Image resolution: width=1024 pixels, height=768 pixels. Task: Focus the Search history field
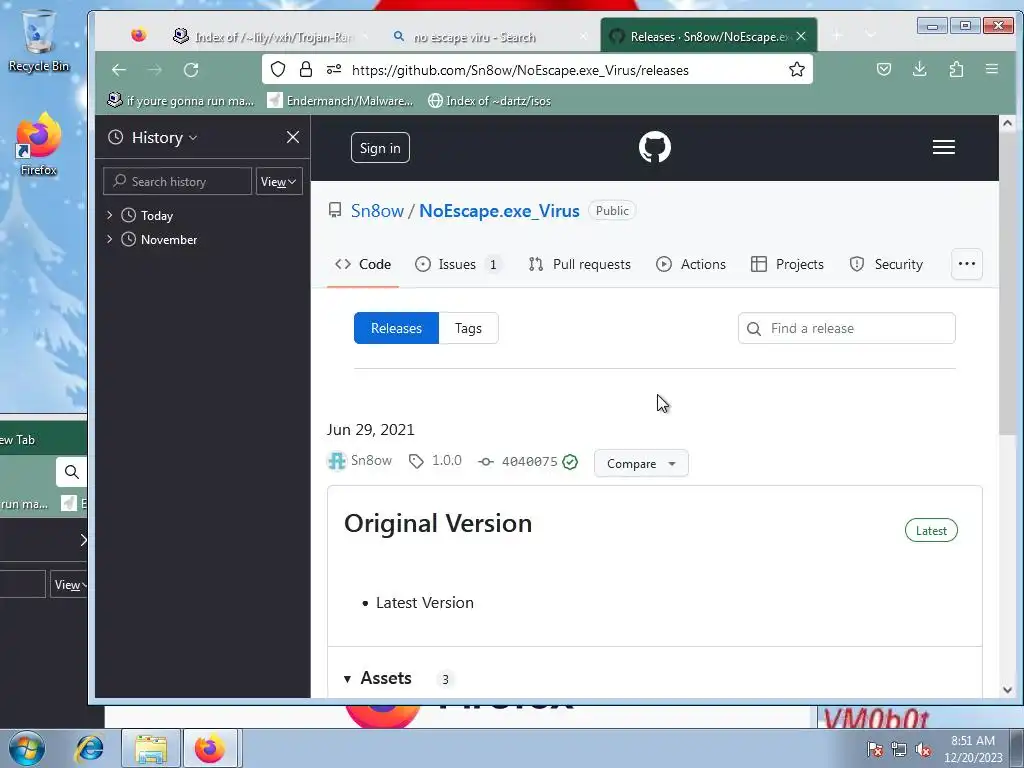(178, 182)
